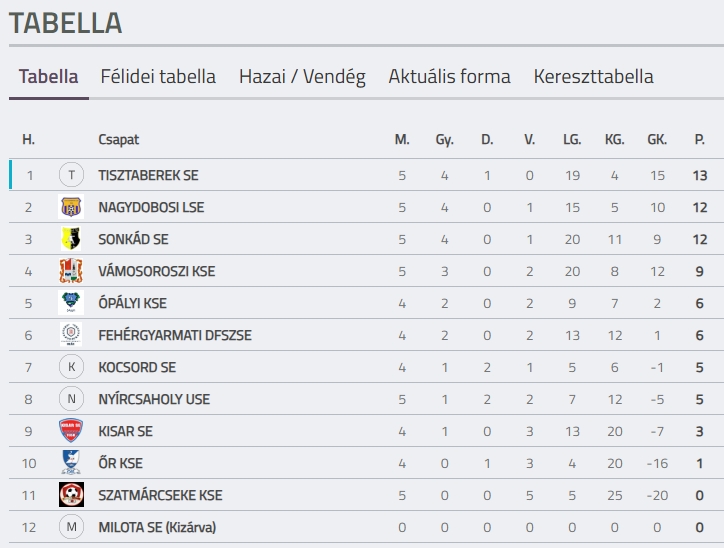The width and height of the screenshot is (724, 548).
Task: Click the Kocsord SE letter badge
Action: [71, 367]
